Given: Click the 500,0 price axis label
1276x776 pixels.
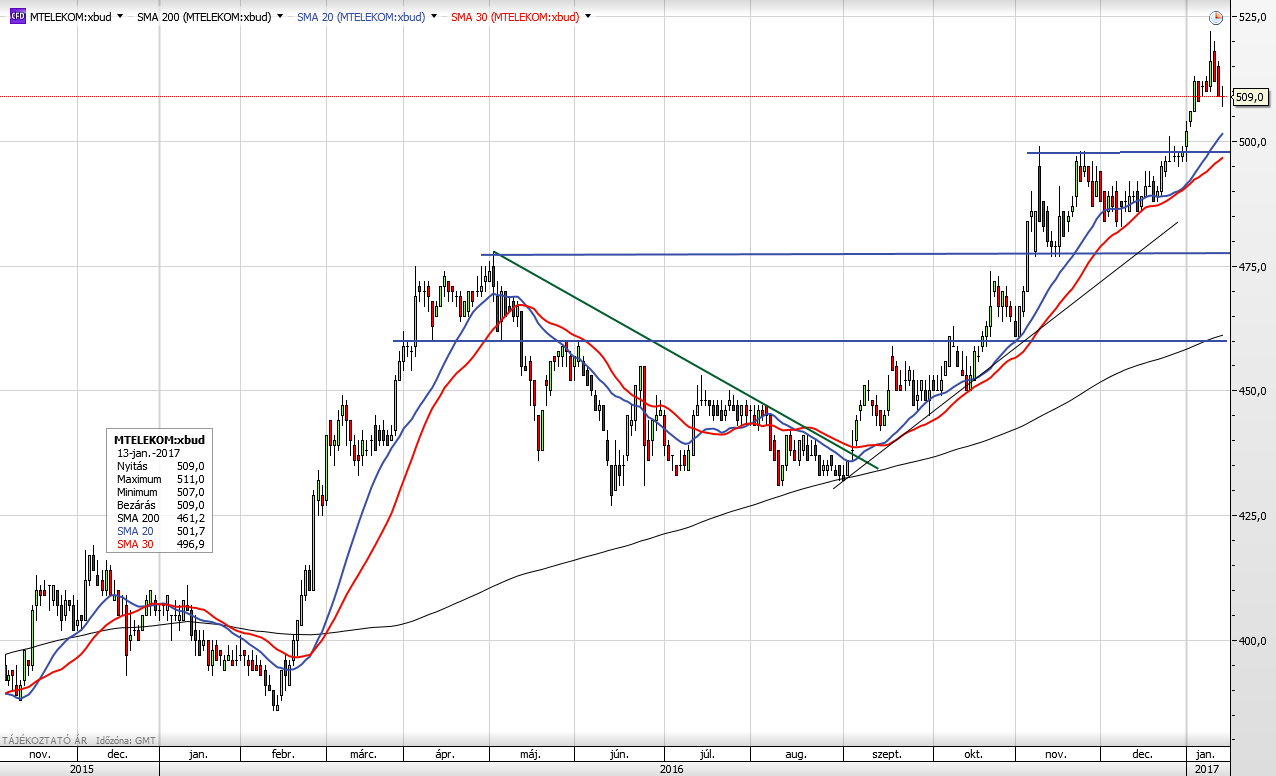Looking at the screenshot, I should click(x=1253, y=142).
